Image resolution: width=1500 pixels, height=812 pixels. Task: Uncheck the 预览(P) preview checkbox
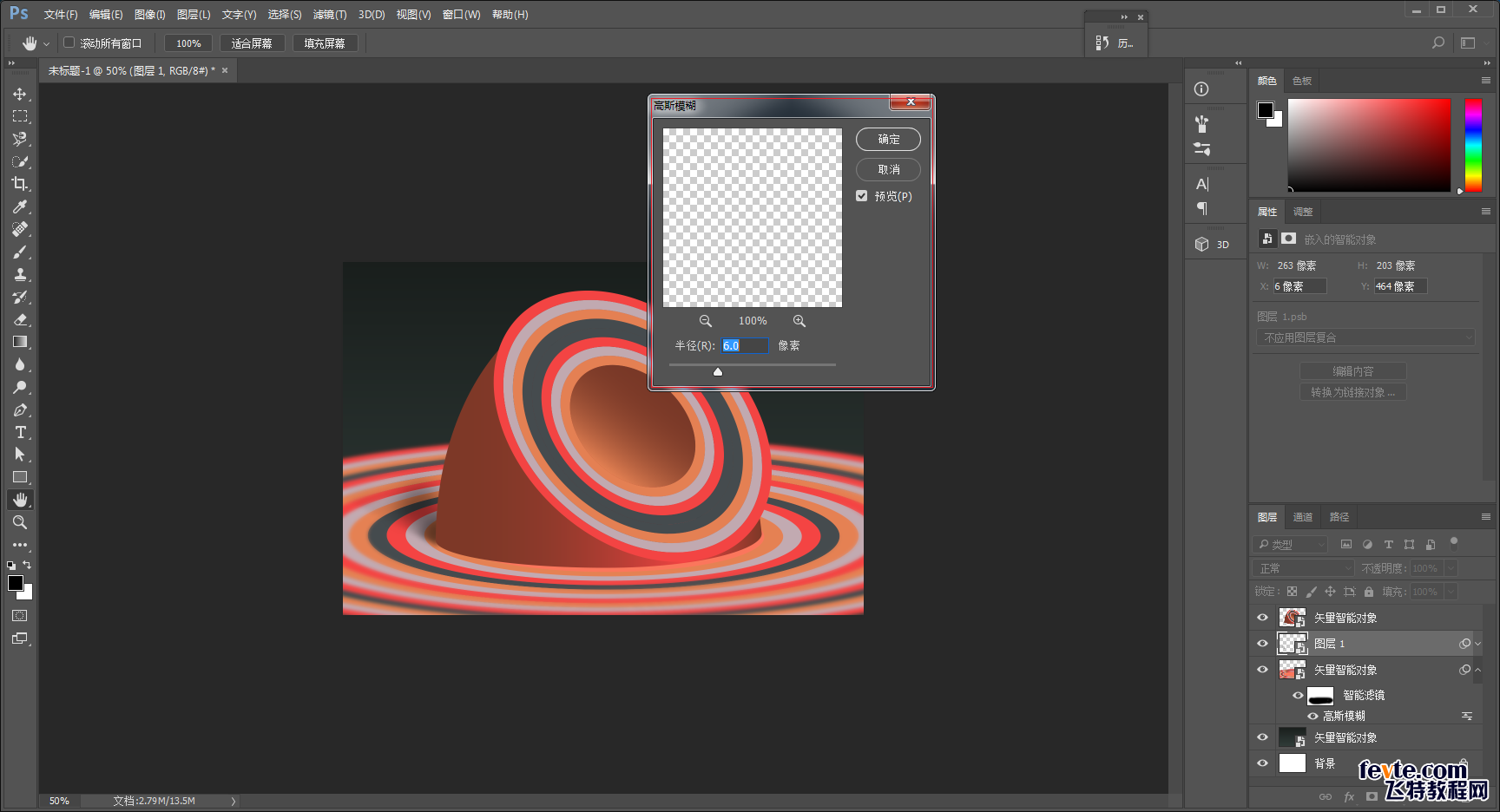coord(862,196)
